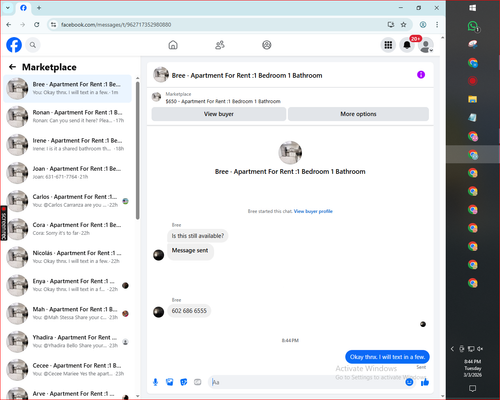Click the 'Message sent' bubble
This screenshot has height=400, width=500.
190,252
